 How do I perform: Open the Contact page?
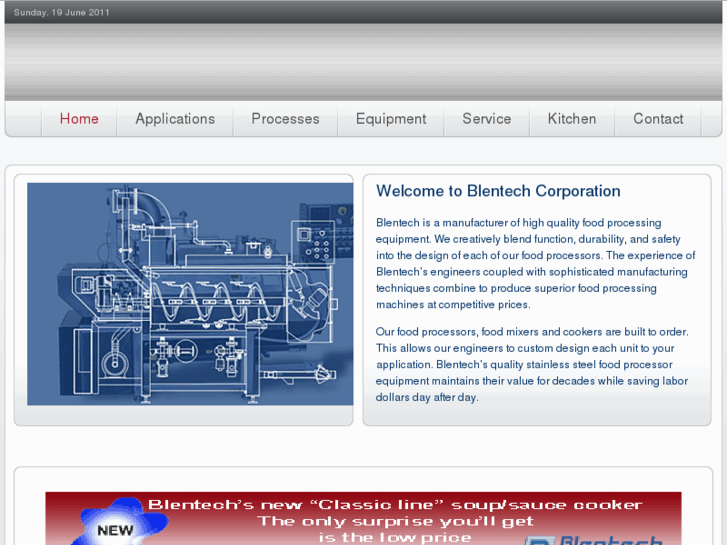pyautogui.click(x=658, y=119)
